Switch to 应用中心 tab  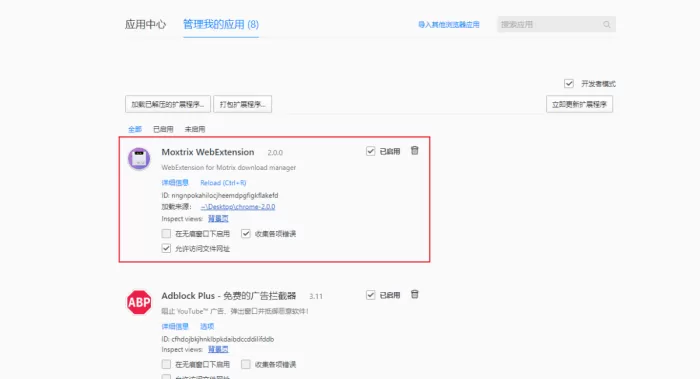pos(145,24)
